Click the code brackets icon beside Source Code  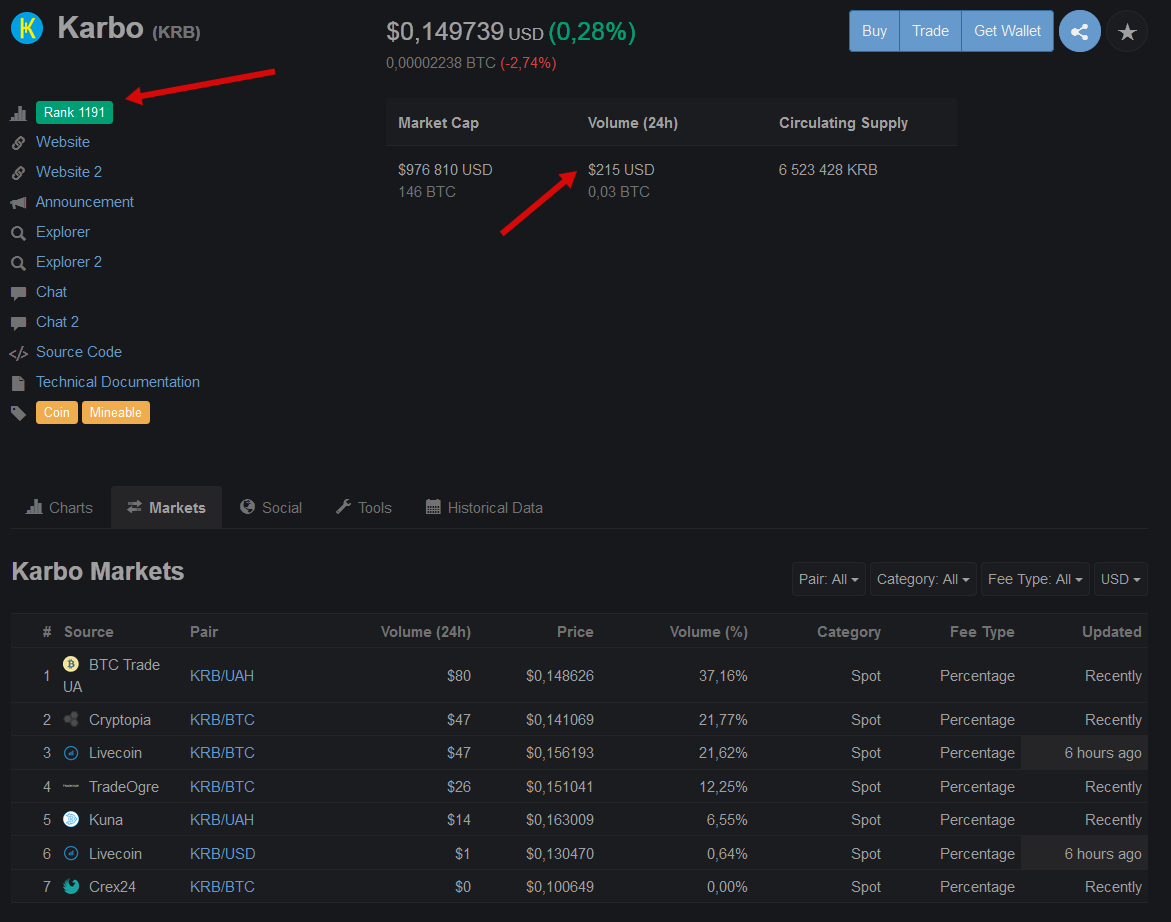click(x=19, y=353)
